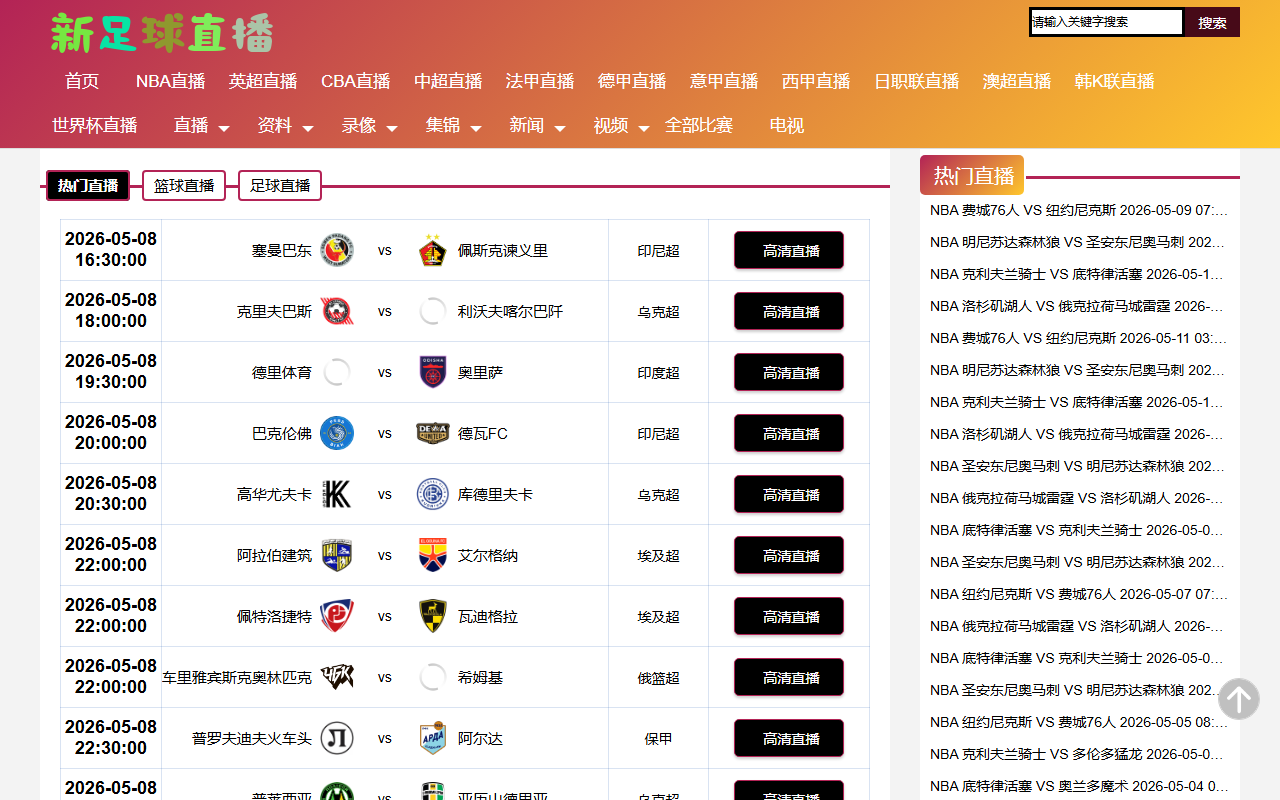Expand the 集锦 dropdown menu
The image size is (1280, 800).
tap(453, 126)
